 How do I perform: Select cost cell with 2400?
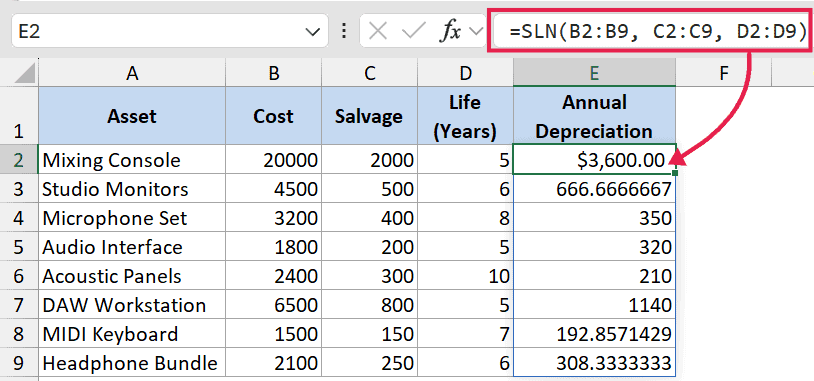coord(274,275)
